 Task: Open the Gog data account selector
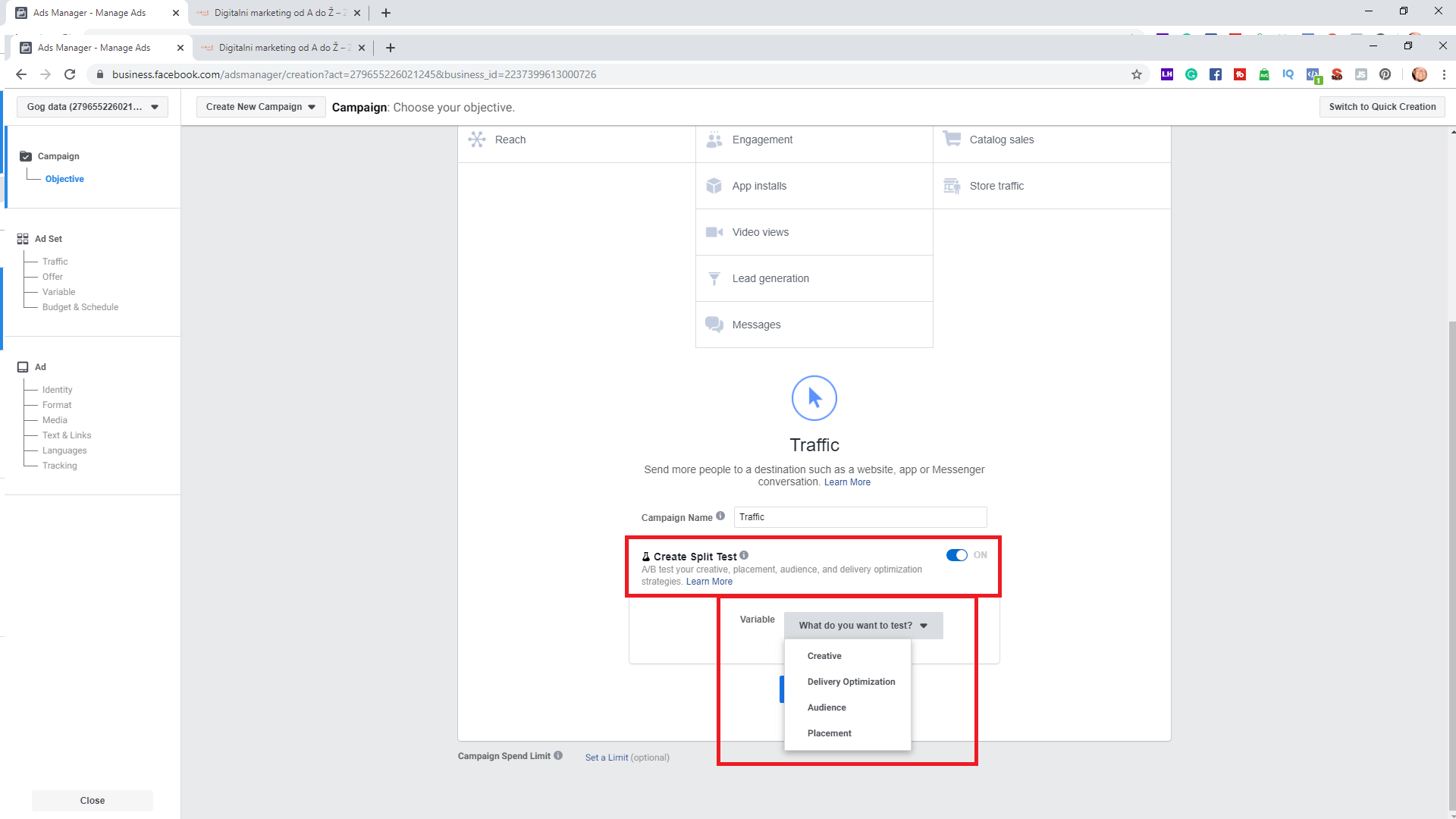pos(93,107)
